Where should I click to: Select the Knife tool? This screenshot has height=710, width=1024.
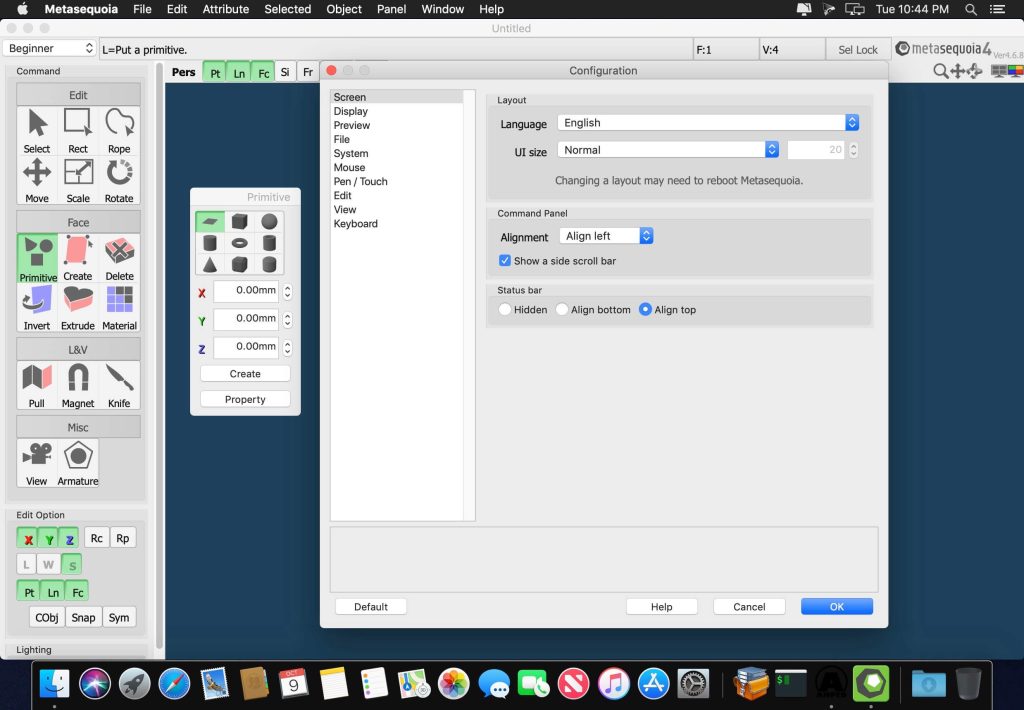click(x=119, y=385)
